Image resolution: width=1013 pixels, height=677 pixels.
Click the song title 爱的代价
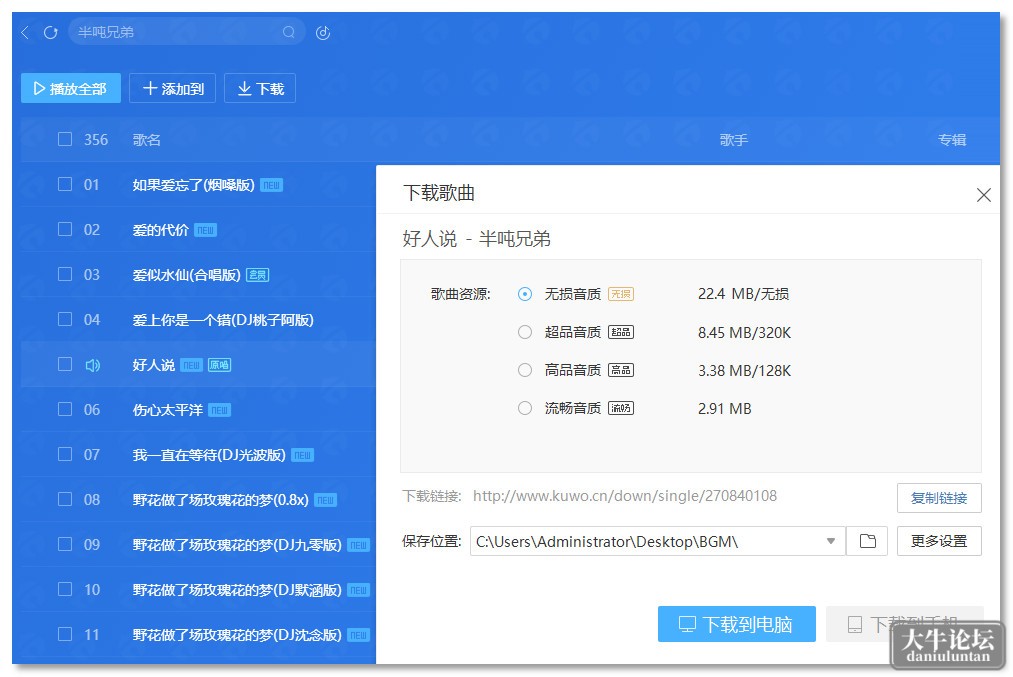click(x=160, y=230)
